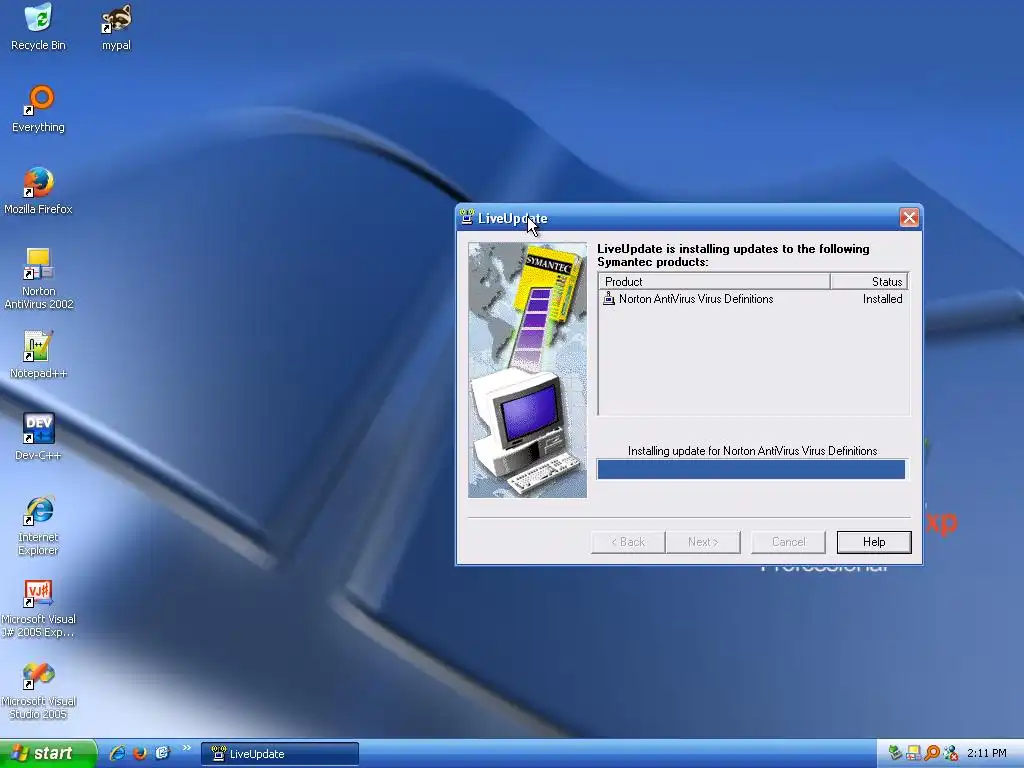The image size is (1024, 768).
Task: Click the Status column header
Action: pos(869,281)
